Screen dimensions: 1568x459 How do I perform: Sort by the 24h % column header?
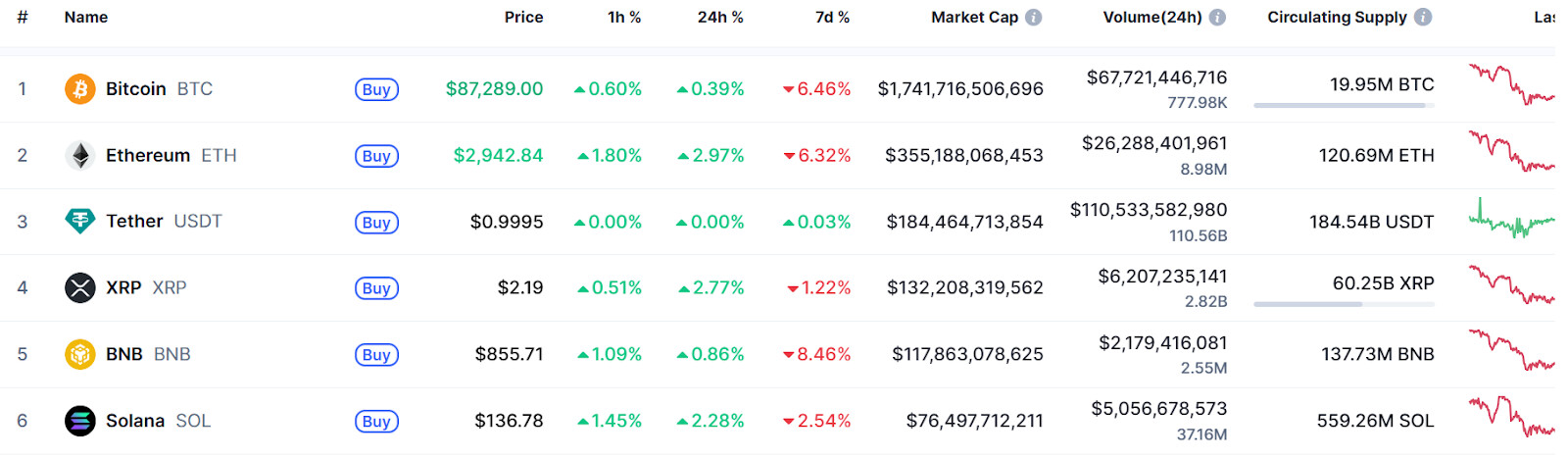[x=720, y=18]
